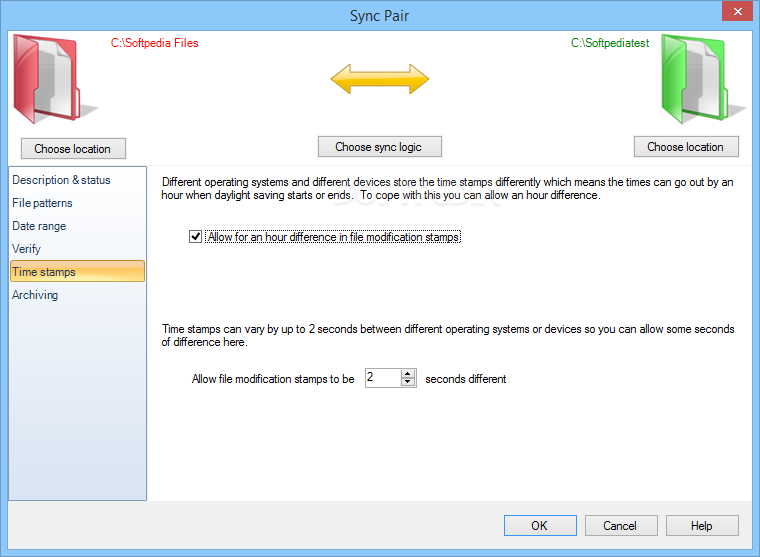
Task: Click into the seconds different input field
Action: coord(383,378)
